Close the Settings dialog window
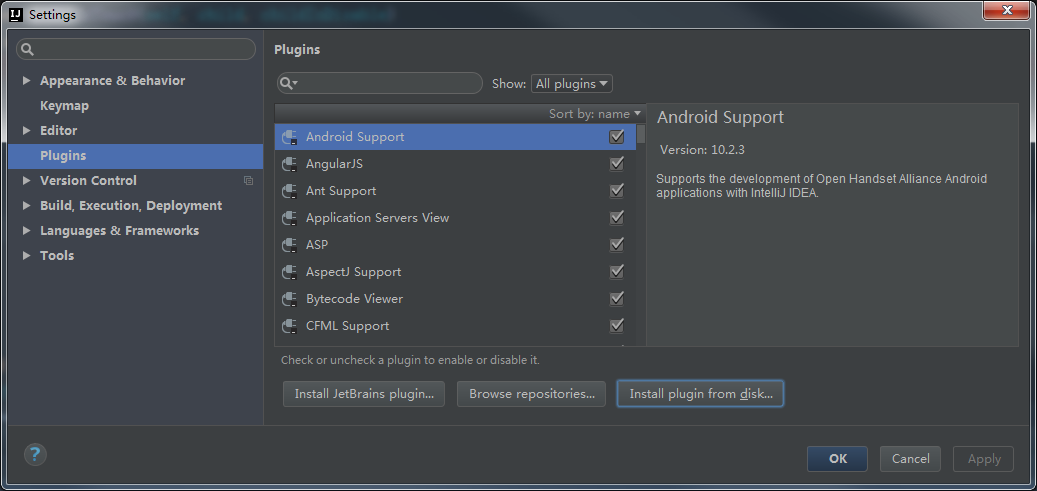The width and height of the screenshot is (1037, 491). pyautogui.click(x=1007, y=10)
